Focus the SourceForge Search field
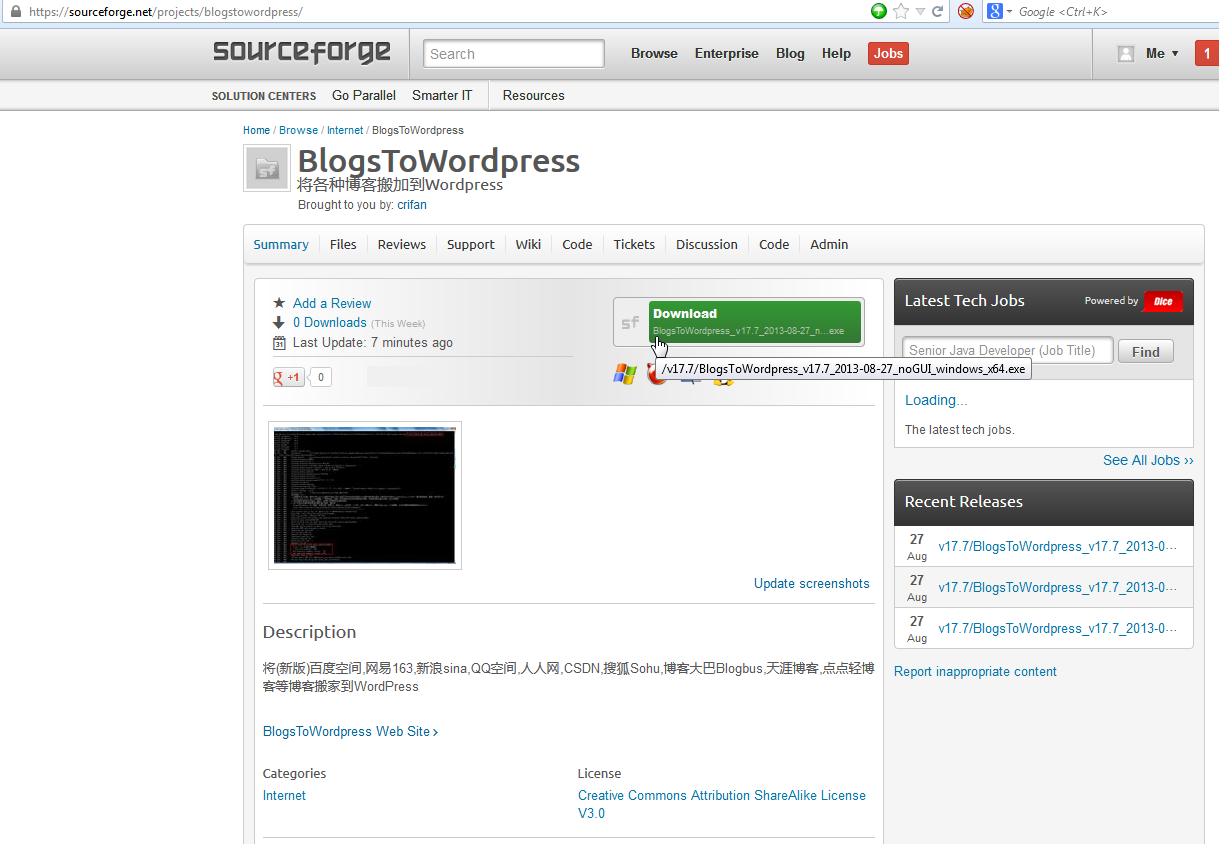The image size is (1219, 844). pos(514,54)
